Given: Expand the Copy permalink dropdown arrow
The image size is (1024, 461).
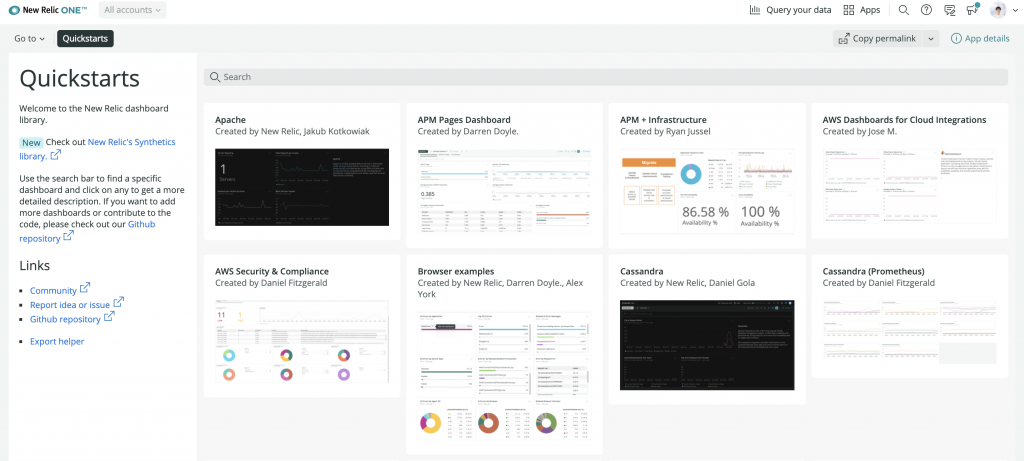Looking at the screenshot, I should tap(931, 39).
